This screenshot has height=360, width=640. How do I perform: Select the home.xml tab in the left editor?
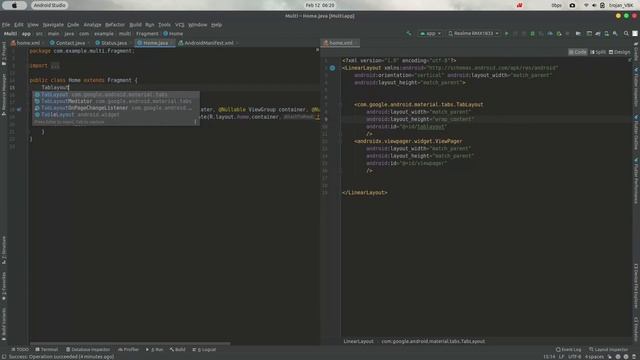26,43
